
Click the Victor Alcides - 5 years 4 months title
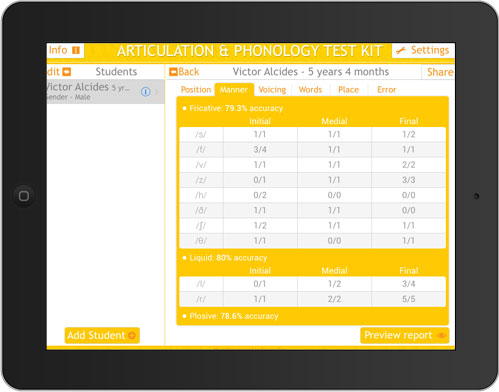coord(311,72)
